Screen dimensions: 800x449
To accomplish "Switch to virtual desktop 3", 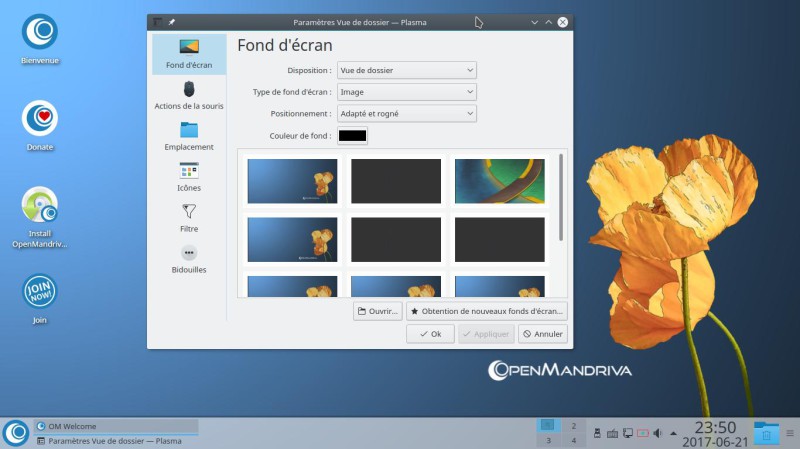I will point(548,440).
